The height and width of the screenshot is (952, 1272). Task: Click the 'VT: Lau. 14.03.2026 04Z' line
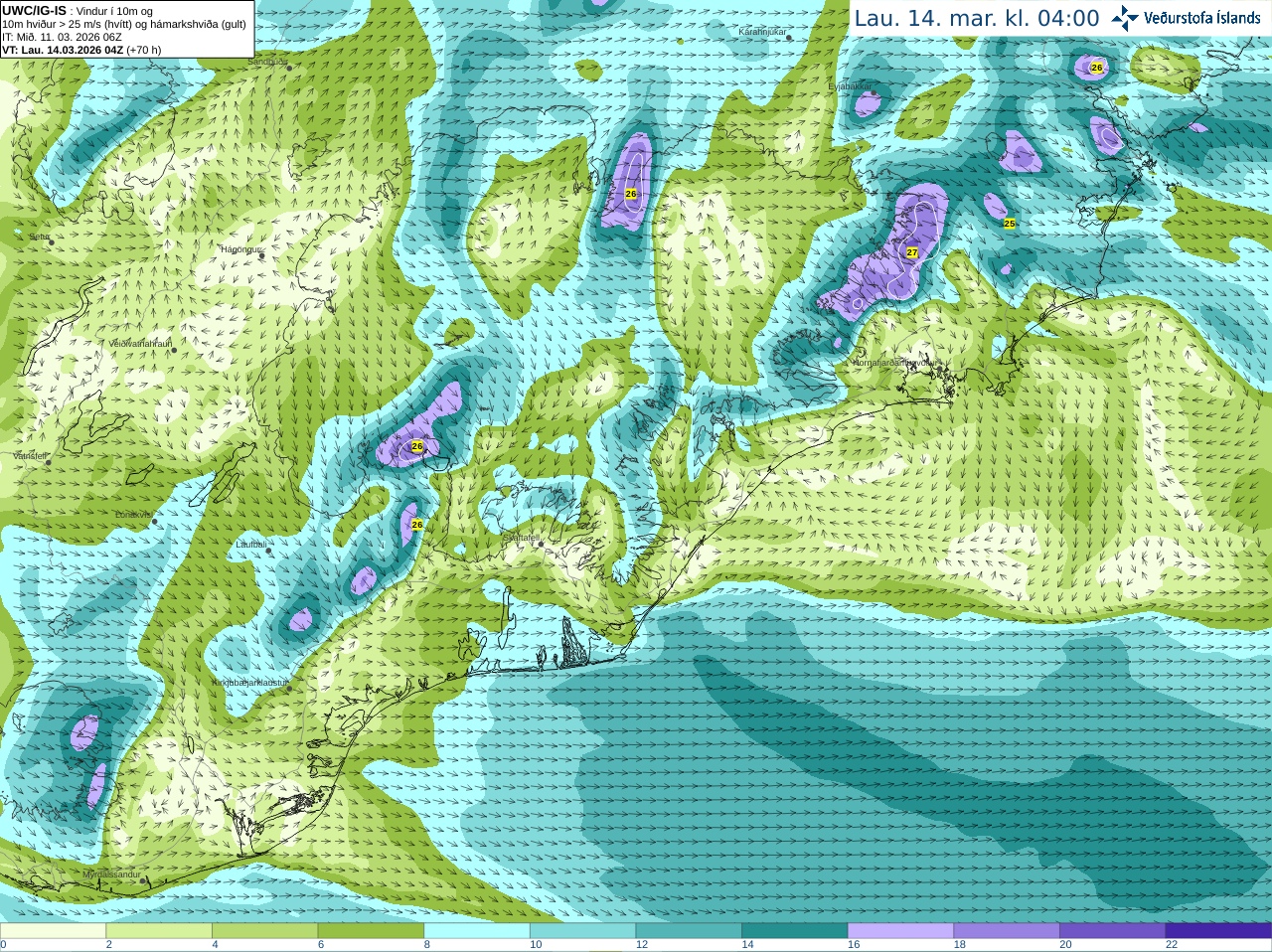81,50
